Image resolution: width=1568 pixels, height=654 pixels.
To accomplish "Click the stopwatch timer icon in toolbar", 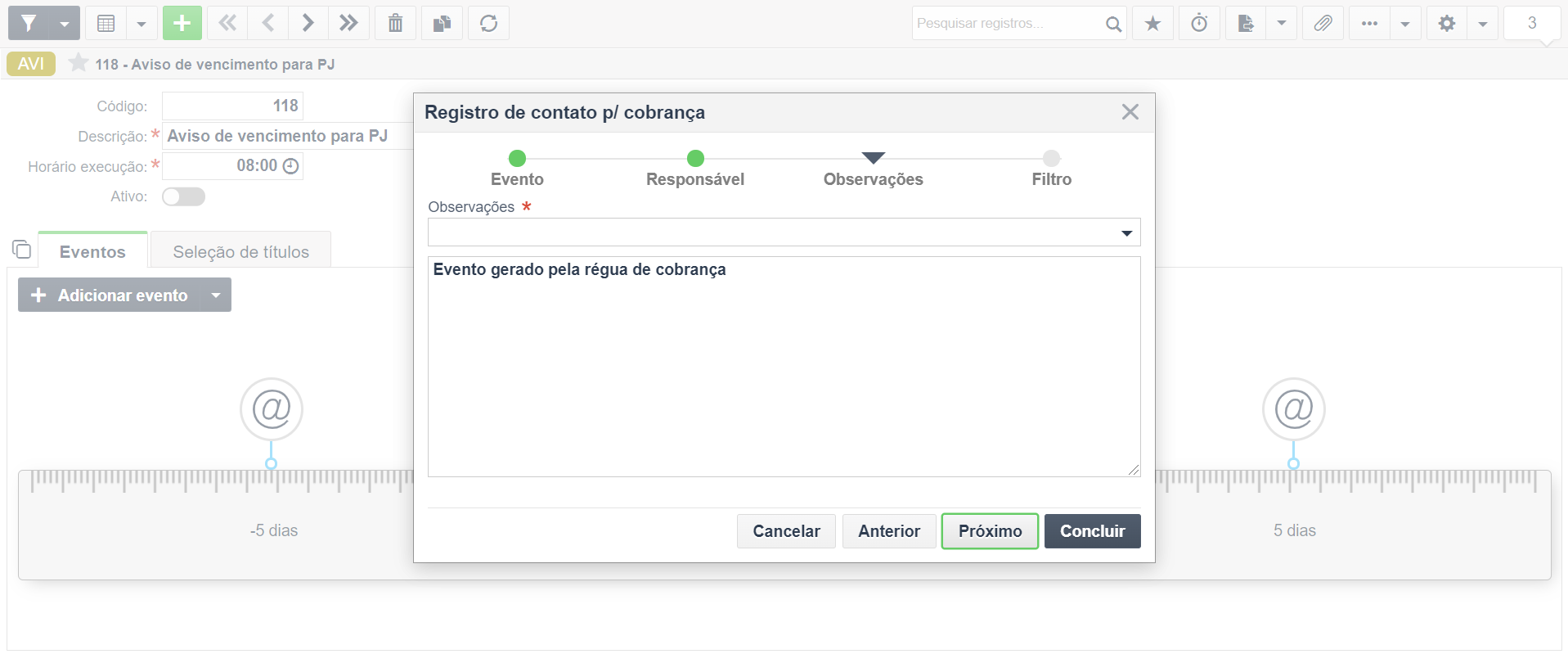I will coord(1199,23).
